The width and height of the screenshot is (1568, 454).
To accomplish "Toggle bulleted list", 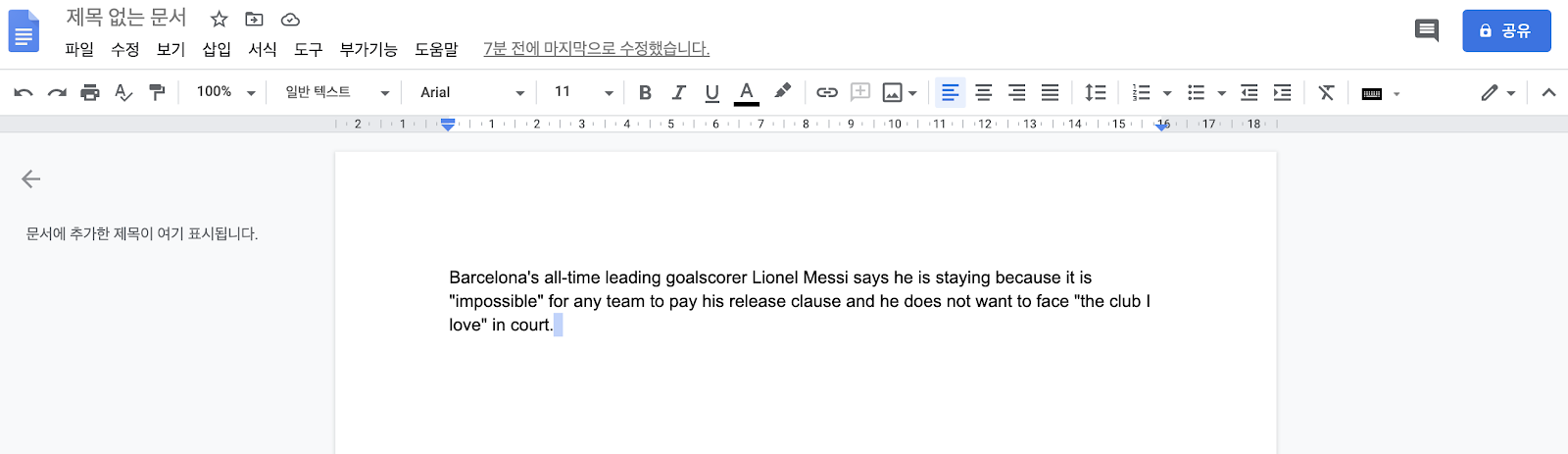I will tap(1196, 92).
